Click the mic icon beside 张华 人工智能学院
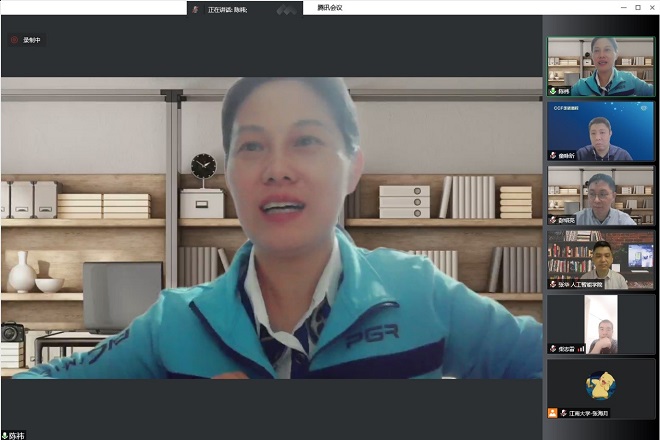Screen dimensions: 660x440 click(x=553, y=284)
